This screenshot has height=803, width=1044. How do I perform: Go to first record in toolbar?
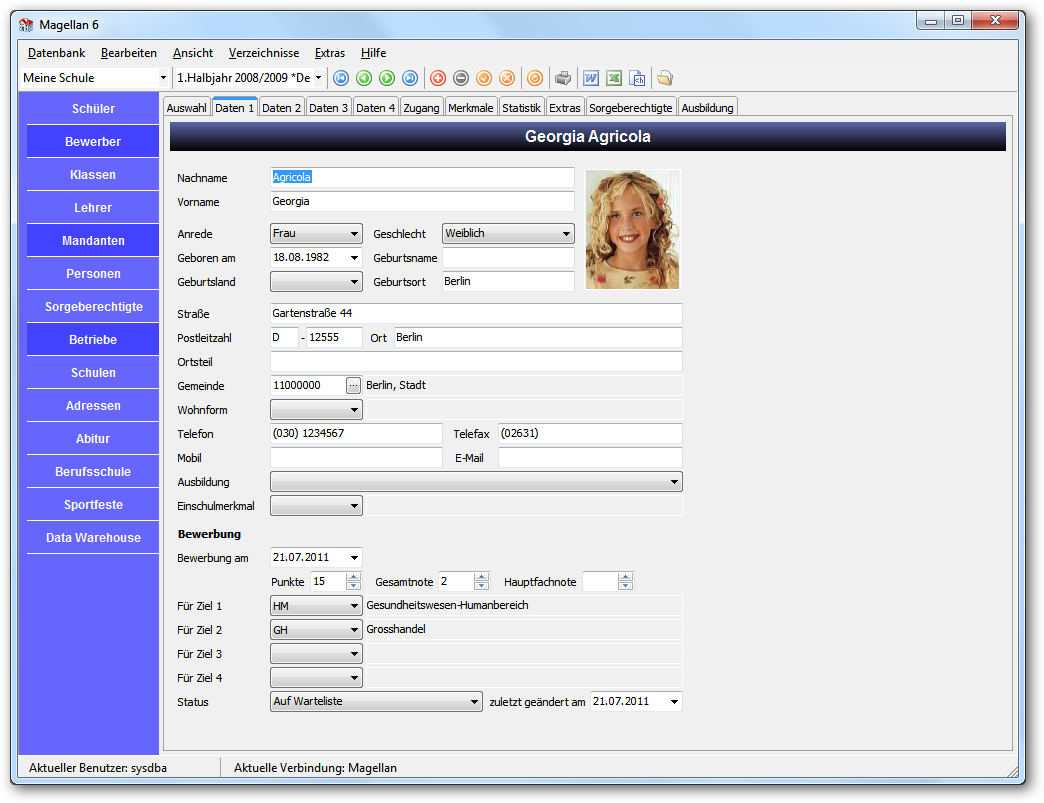tap(341, 78)
